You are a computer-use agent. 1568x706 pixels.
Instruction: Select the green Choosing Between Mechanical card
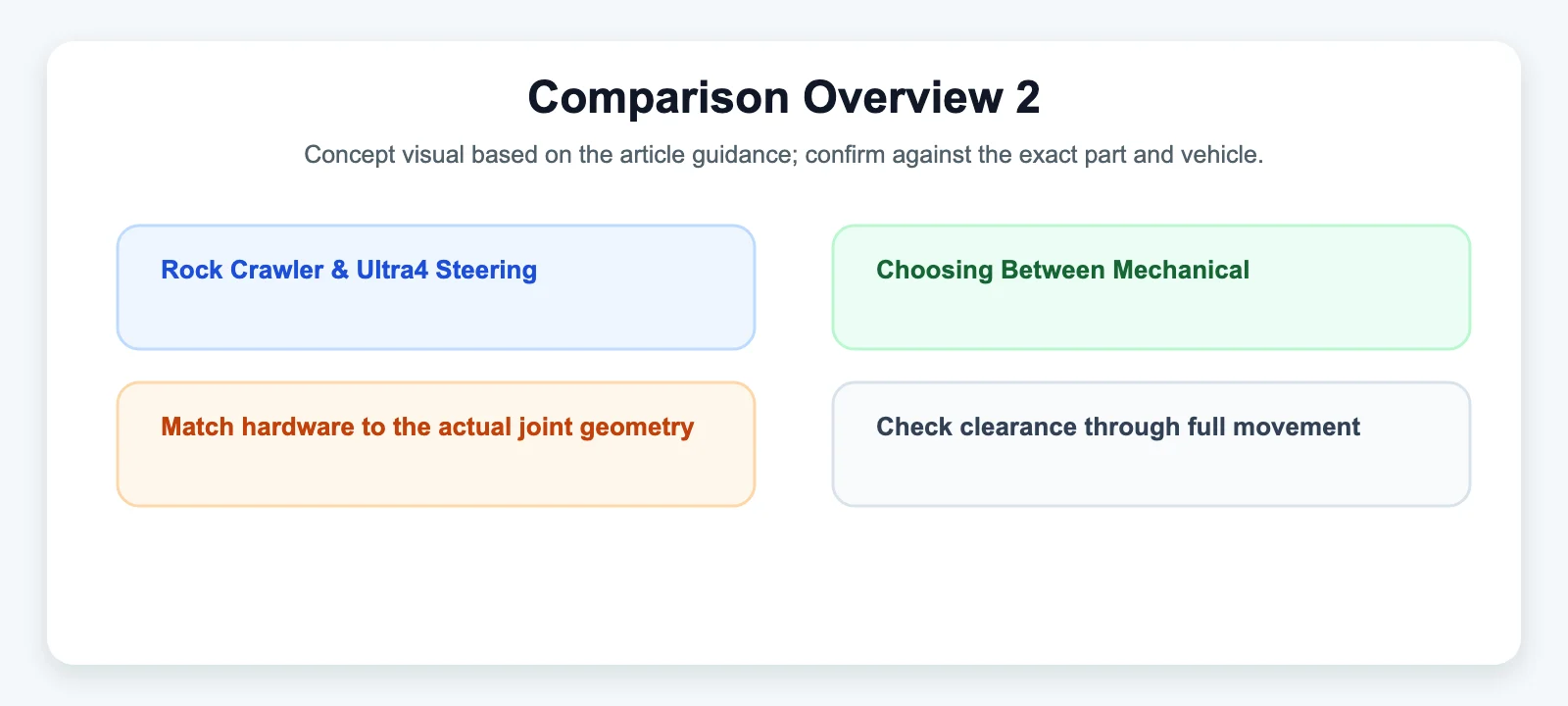click(1151, 287)
